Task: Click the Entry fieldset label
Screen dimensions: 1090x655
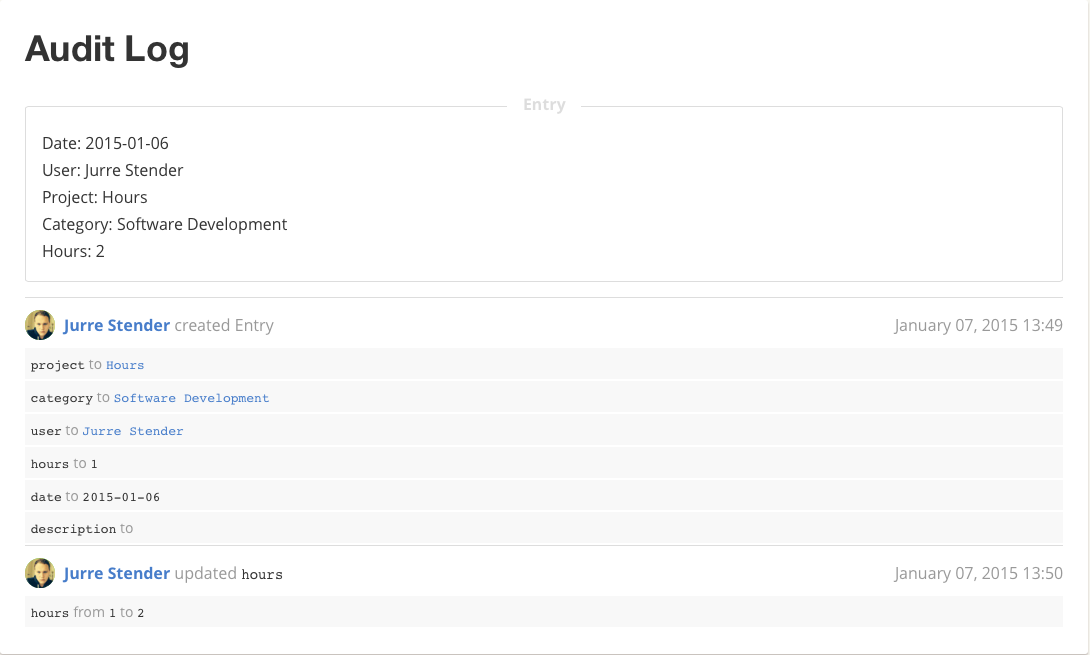Action: pos(544,105)
